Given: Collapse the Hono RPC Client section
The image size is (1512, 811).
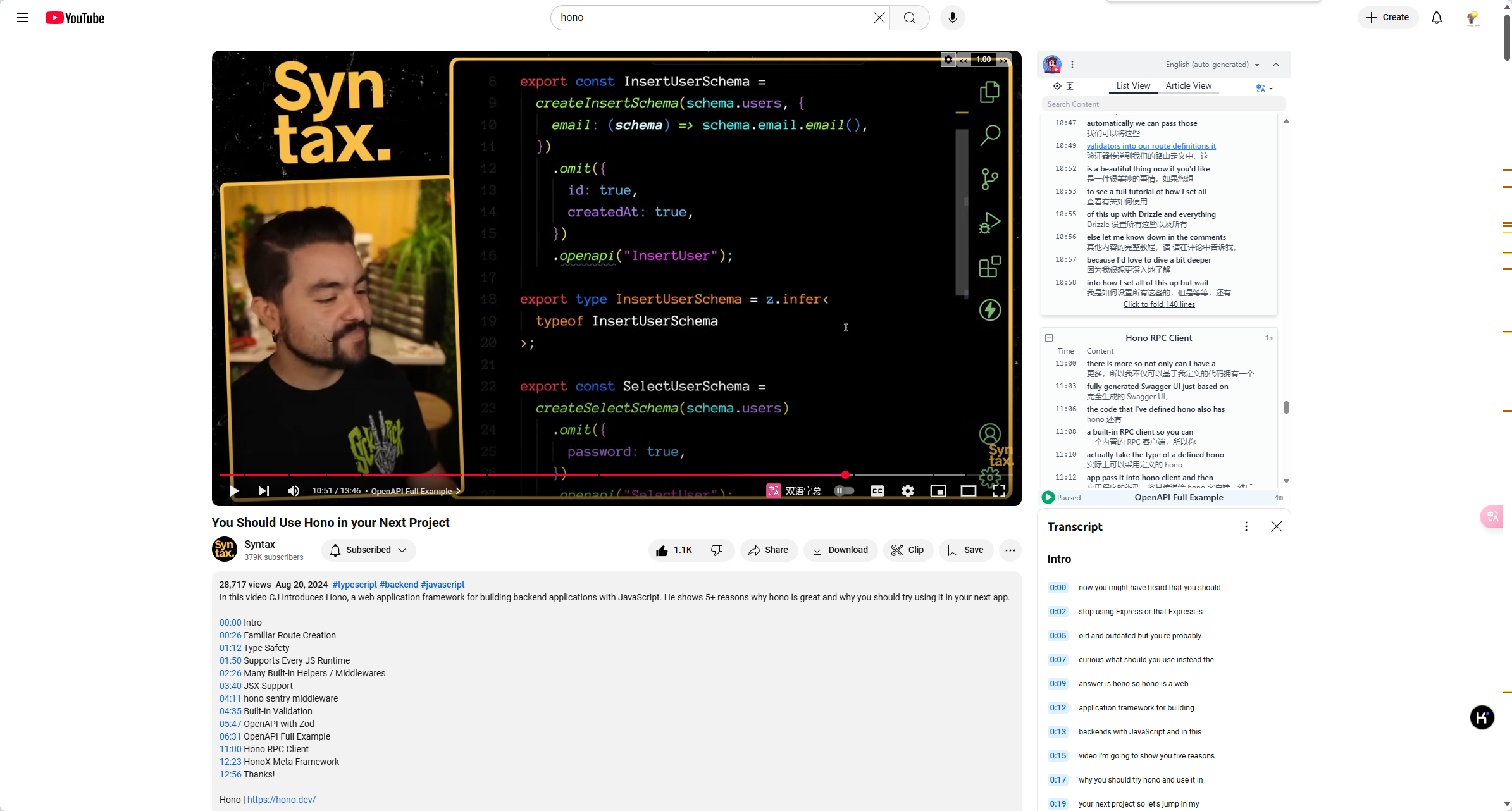Looking at the screenshot, I should coord(1049,338).
